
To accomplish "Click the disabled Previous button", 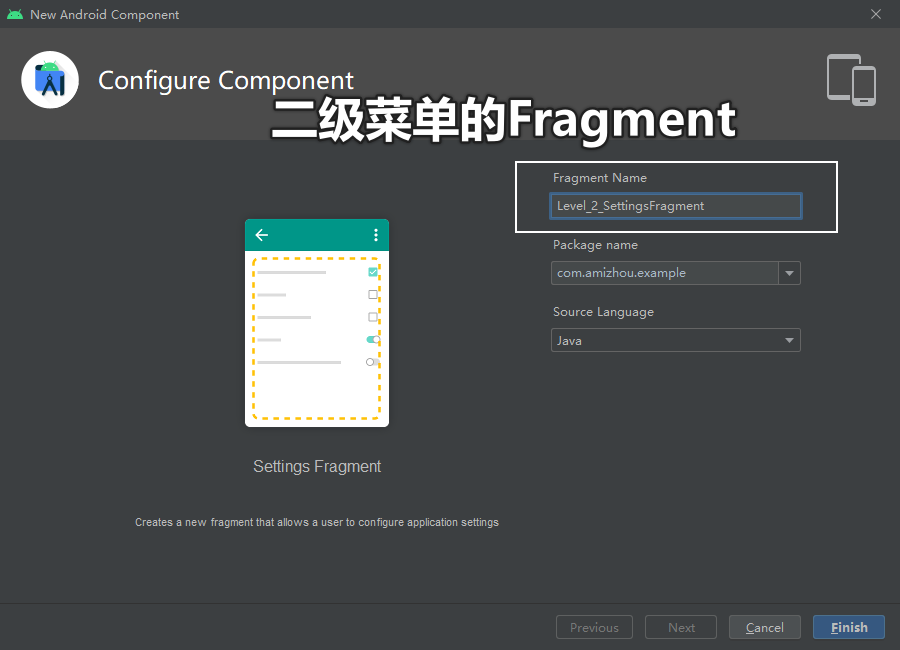I will tap(594, 627).
